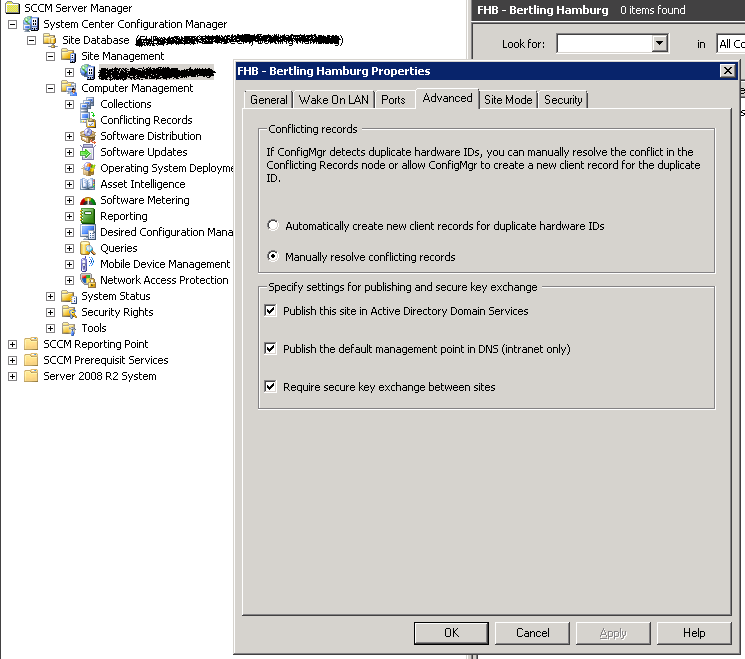Image resolution: width=745 pixels, height=659 pixels.
Task: Click the redacted site server icon under Site Management
Action: coord(87,72)
